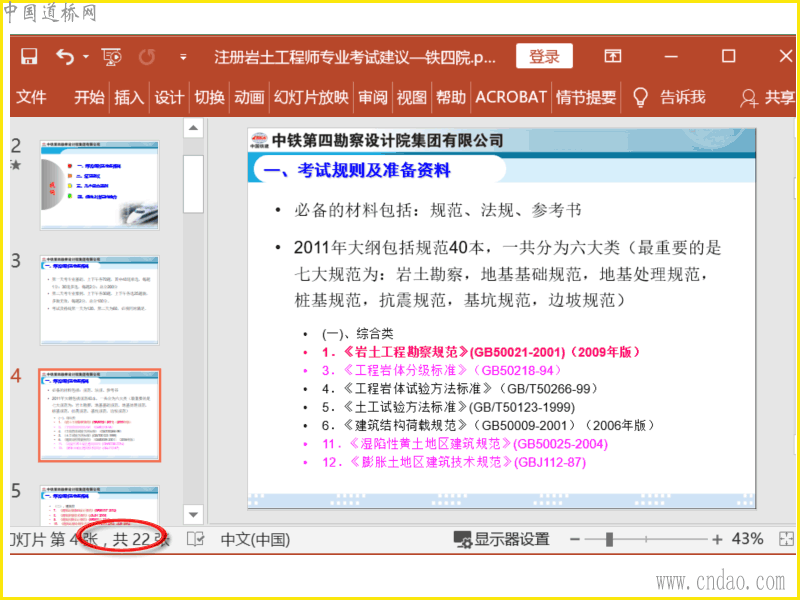Click the company header 中铁第四勘察设计院集团有限公司
Screen dimensions: 800x600
click(x=388, y=140)
